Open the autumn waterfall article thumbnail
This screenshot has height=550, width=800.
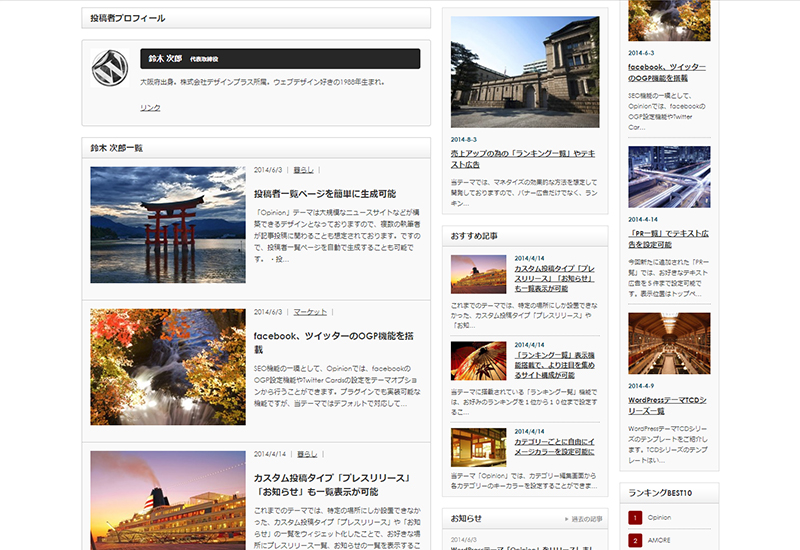pyautogui.click(x=168, y=367)
